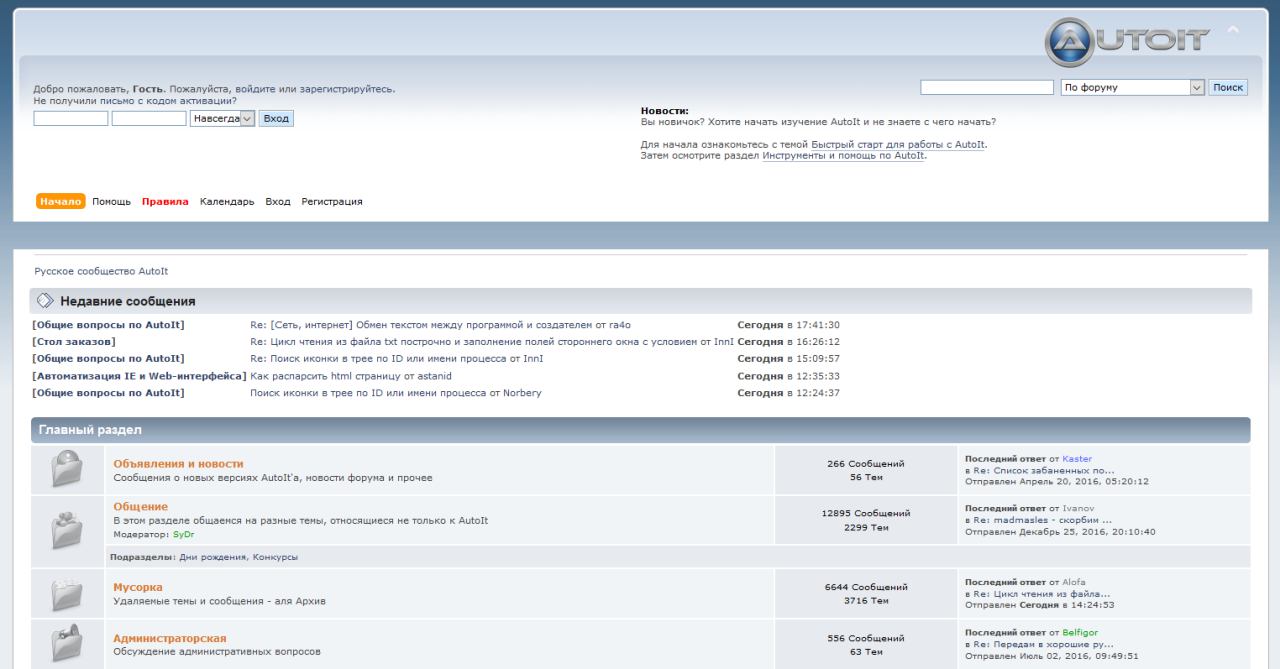This screenshot has height=669, width=1280.
Task: Click [Автоматизация IE и Web-интерфейса] board link
Action: (139, 376)
